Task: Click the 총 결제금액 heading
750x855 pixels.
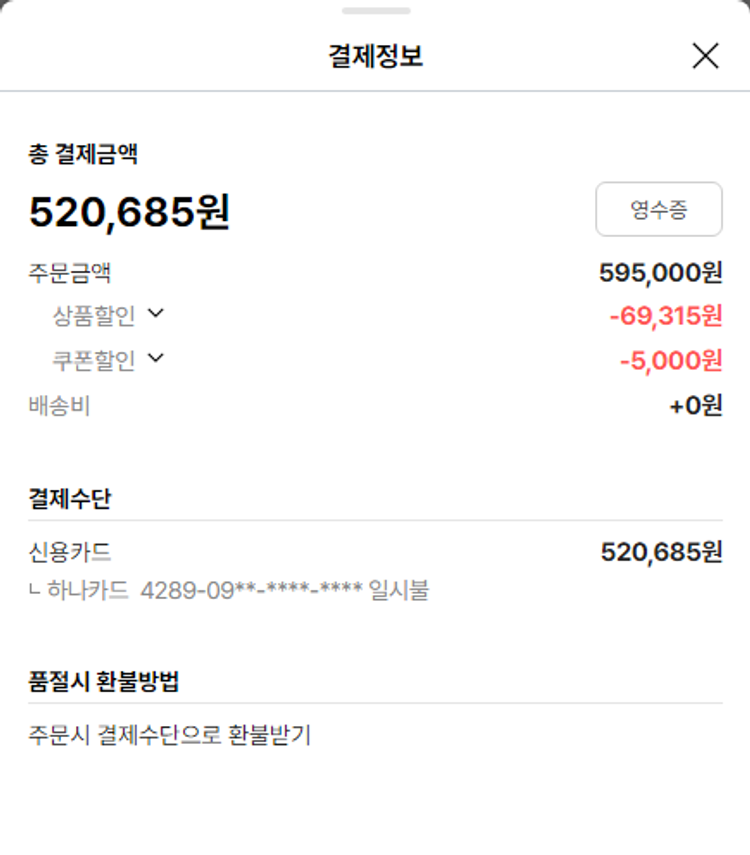Action: (x=83, y=154)
